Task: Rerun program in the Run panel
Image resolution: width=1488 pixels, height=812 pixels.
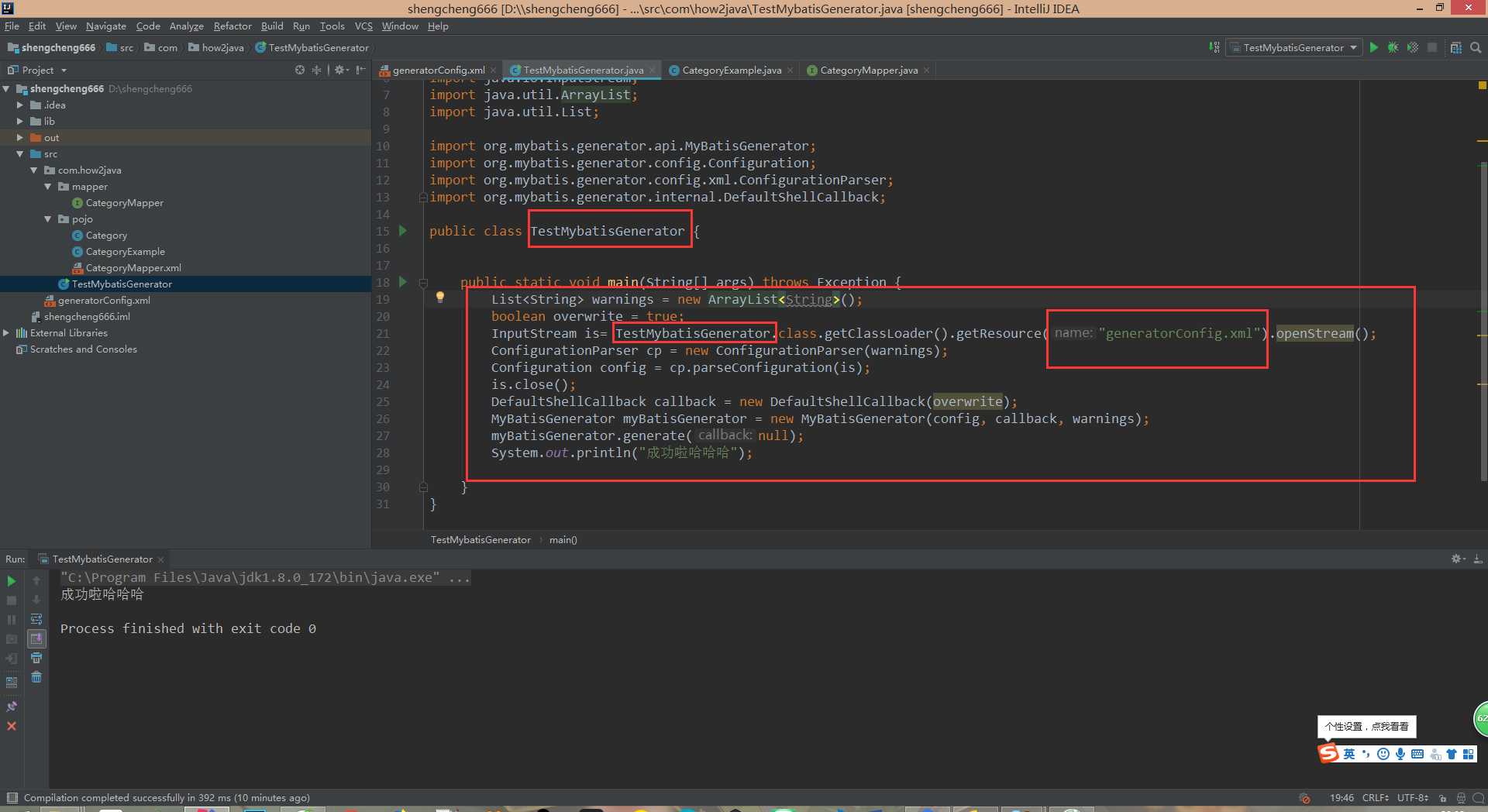Action: point(12,580)
